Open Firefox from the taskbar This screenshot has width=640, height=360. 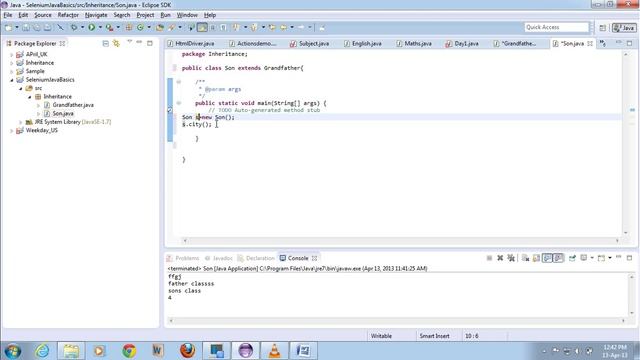187,351
